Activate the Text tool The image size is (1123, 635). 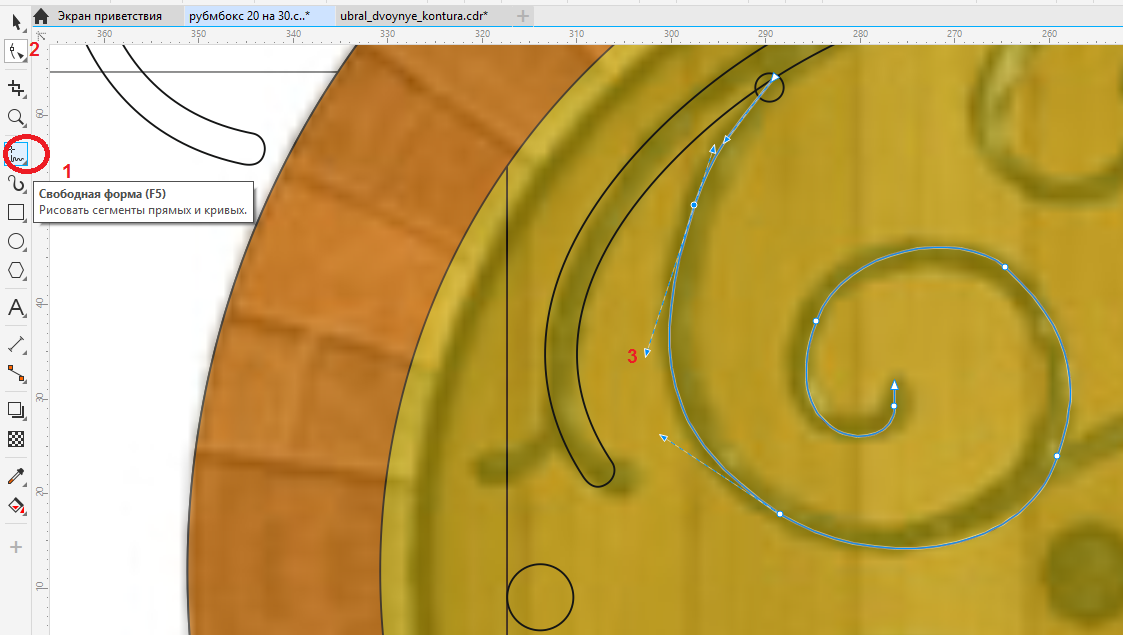tap(16, 308)
